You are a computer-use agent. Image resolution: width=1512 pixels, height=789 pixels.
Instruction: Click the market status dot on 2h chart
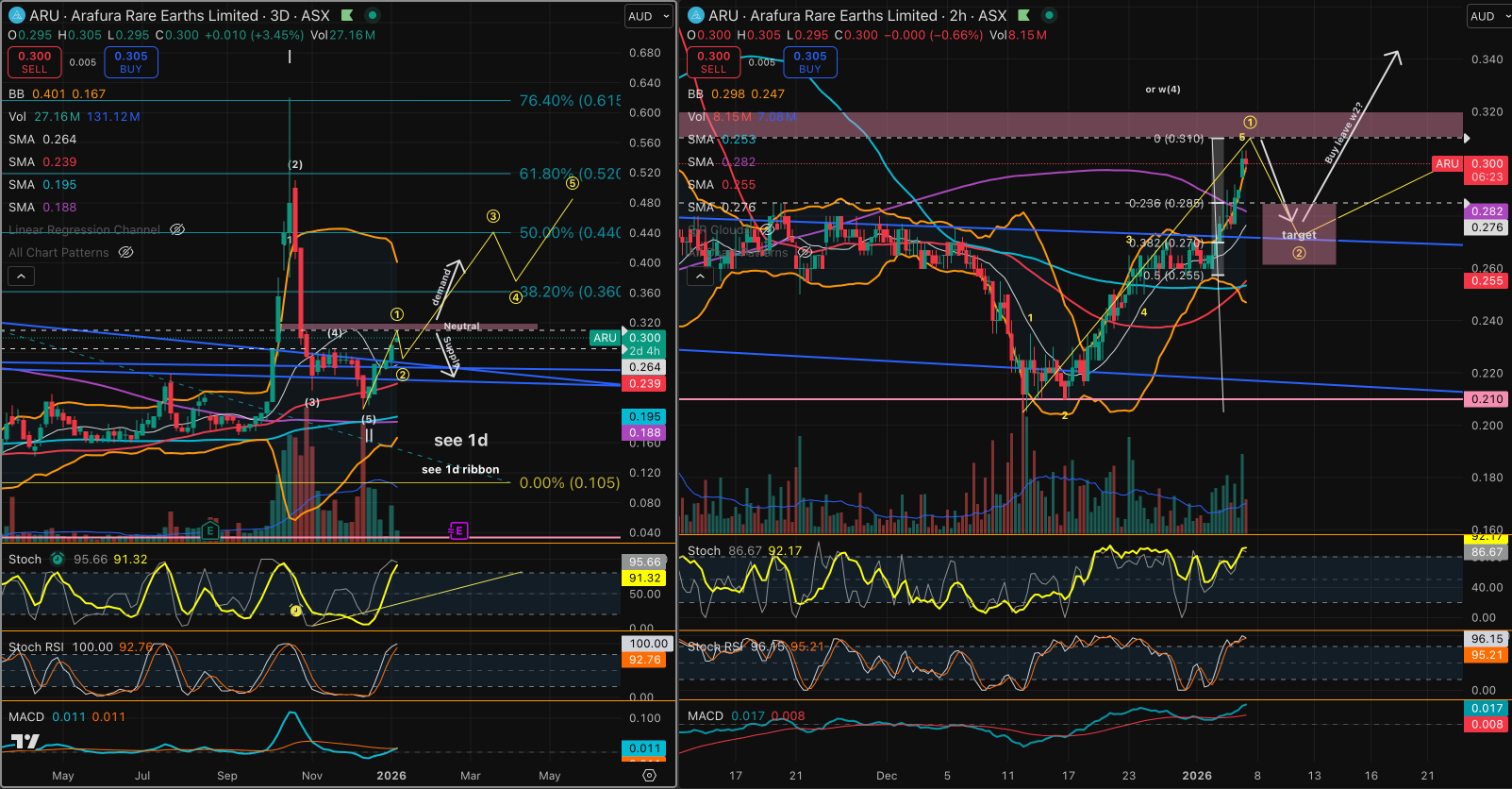[x=1049, y=15]
